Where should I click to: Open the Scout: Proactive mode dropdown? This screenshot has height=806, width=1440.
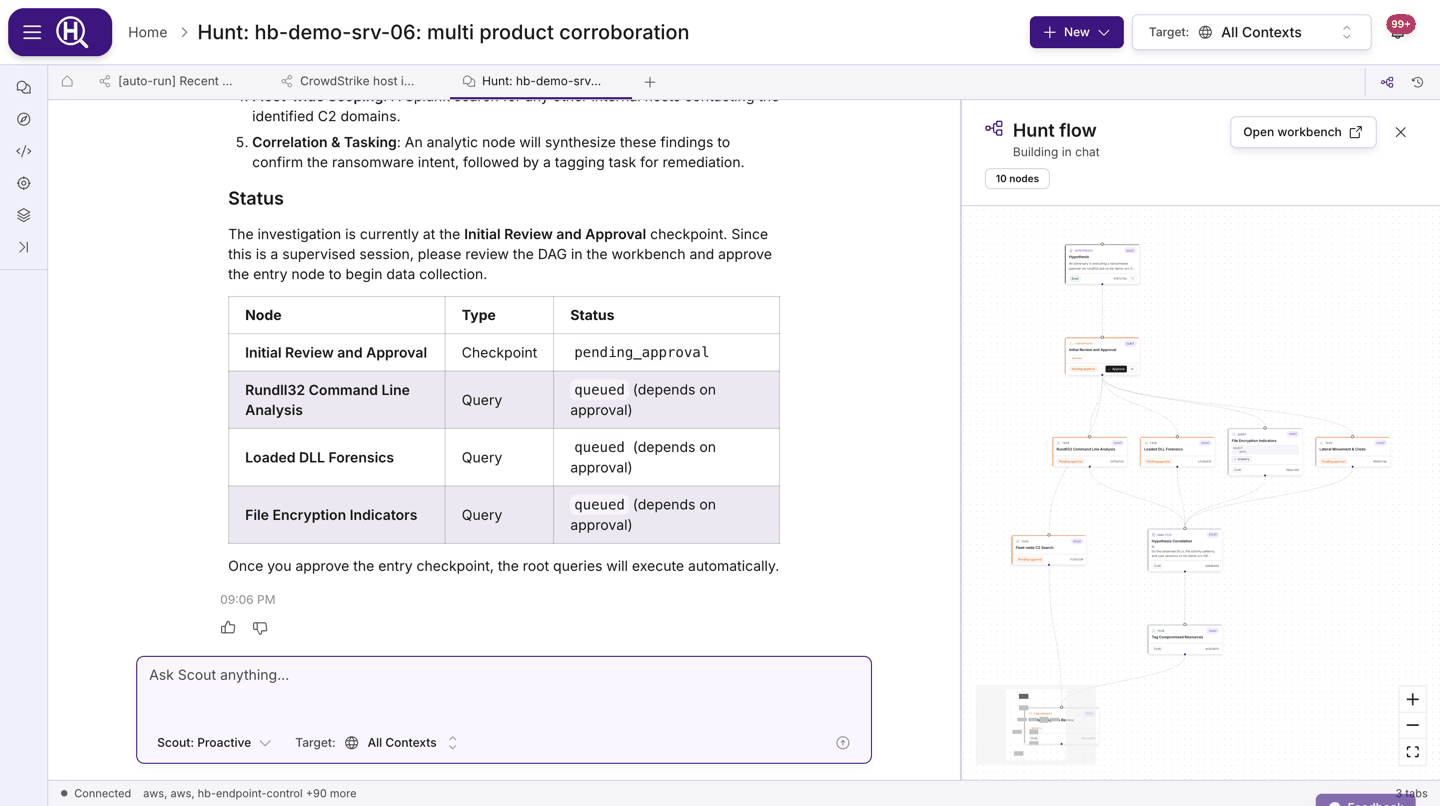tap(214, 743)
